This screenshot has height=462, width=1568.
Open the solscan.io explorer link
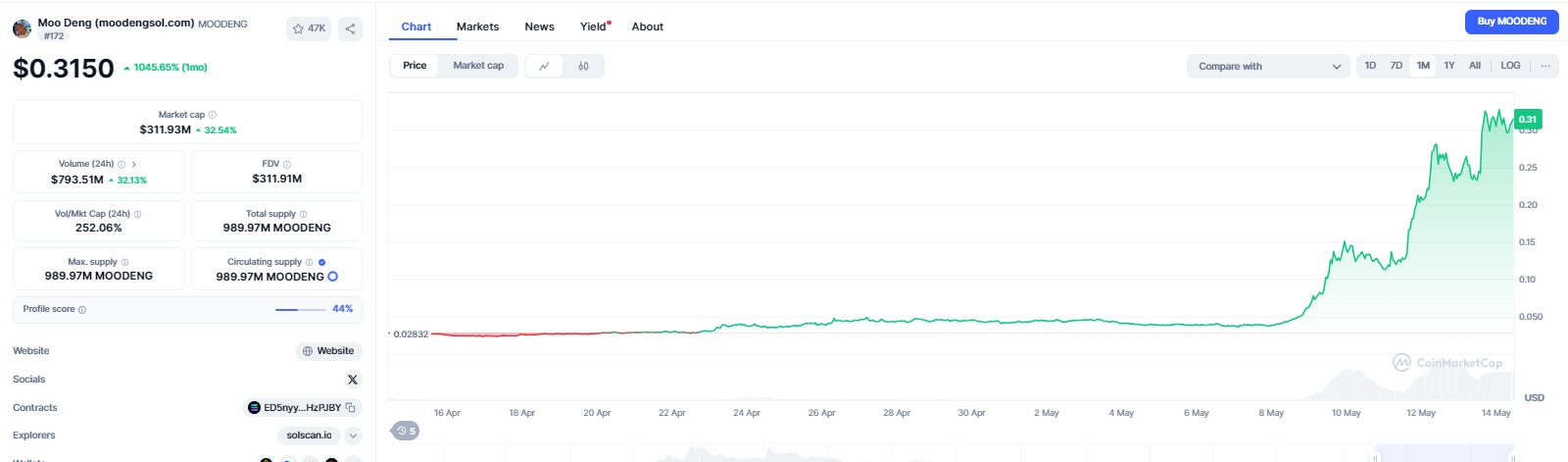pos(309,436)
